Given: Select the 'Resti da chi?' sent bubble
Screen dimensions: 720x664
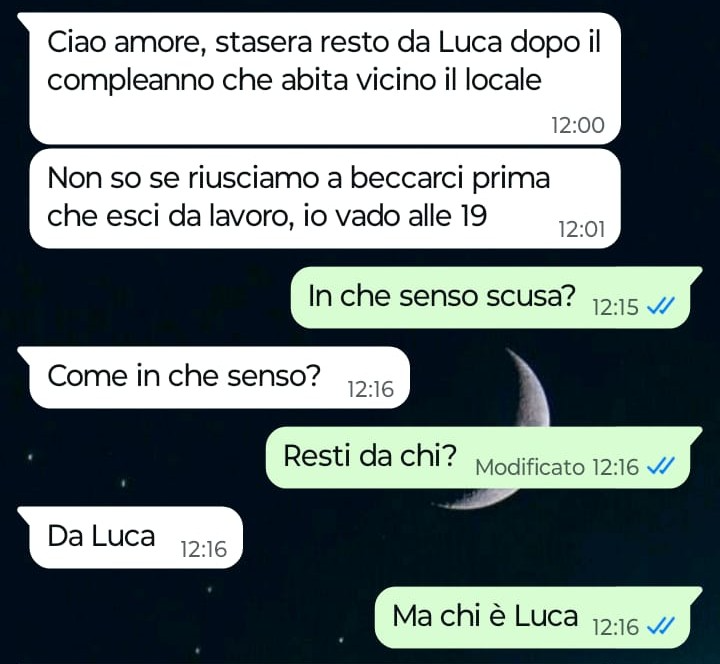Looking at the screenshot, I should (x=484, y=457).
